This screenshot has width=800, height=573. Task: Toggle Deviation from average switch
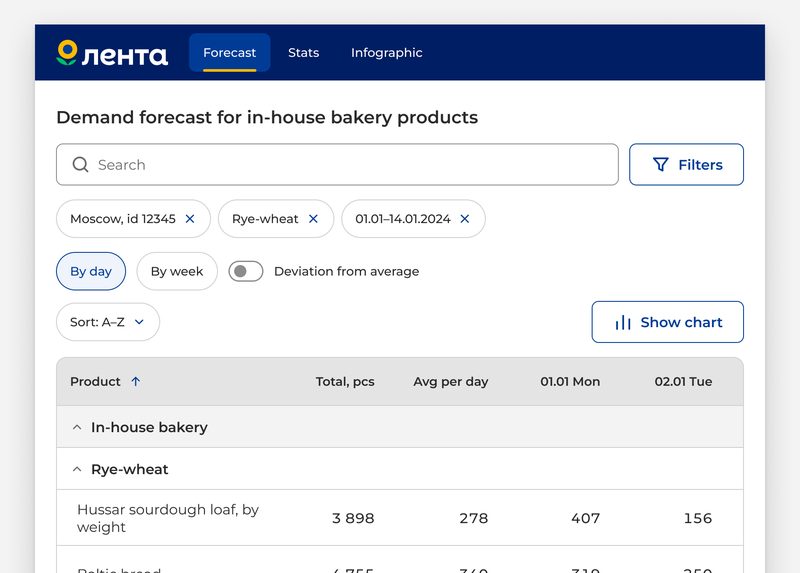pos(246,271)
